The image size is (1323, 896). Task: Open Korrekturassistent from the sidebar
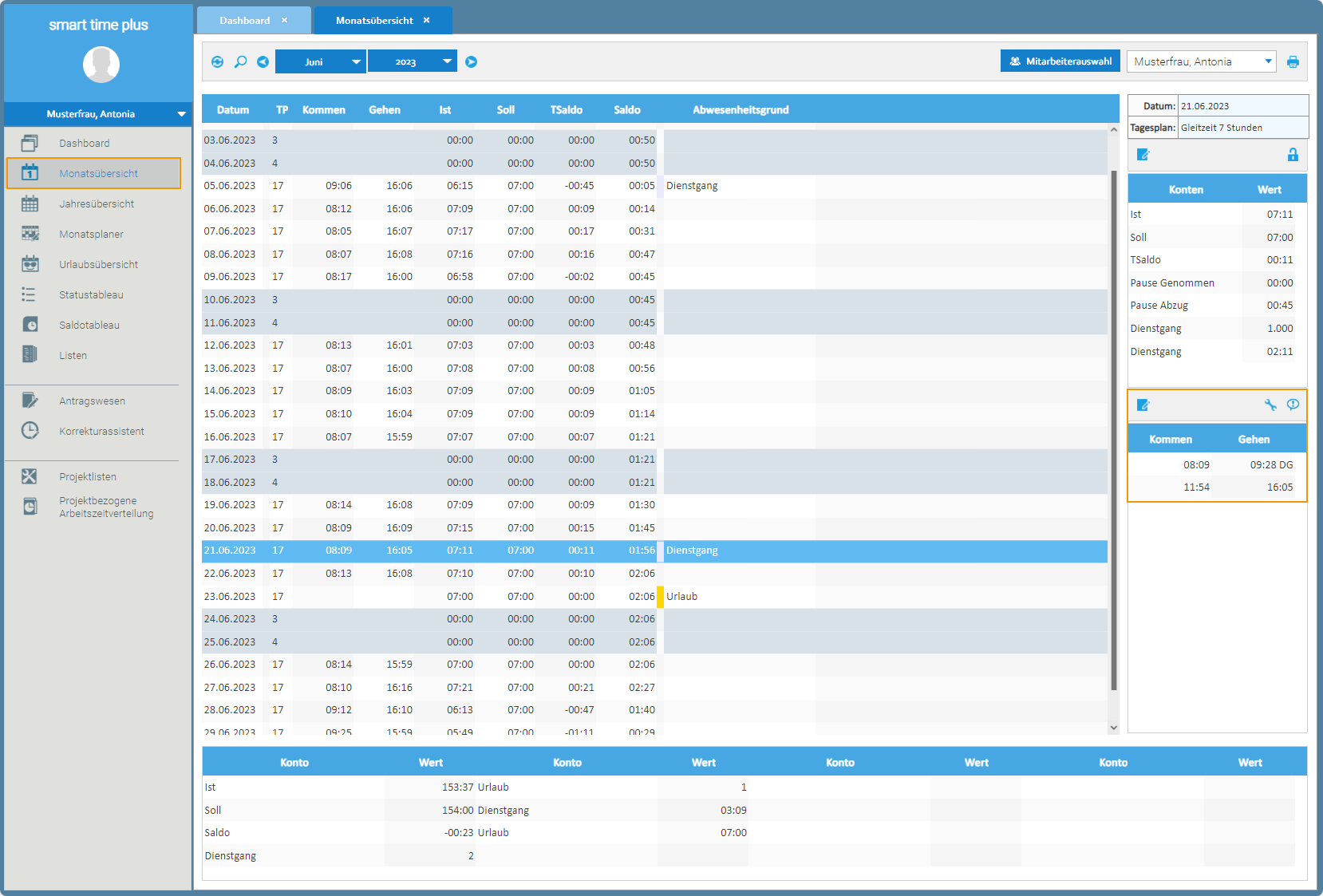pyautogui.click(x=101, y=432)
